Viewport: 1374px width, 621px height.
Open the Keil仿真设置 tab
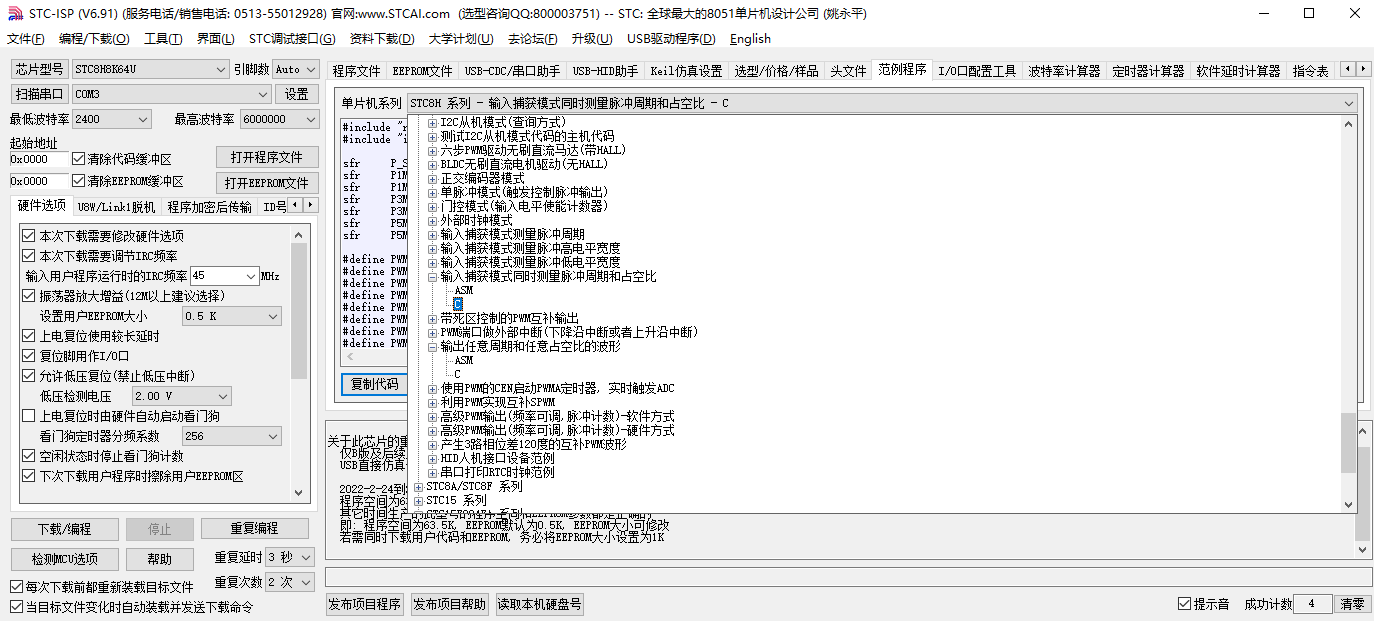click(686, 71)
